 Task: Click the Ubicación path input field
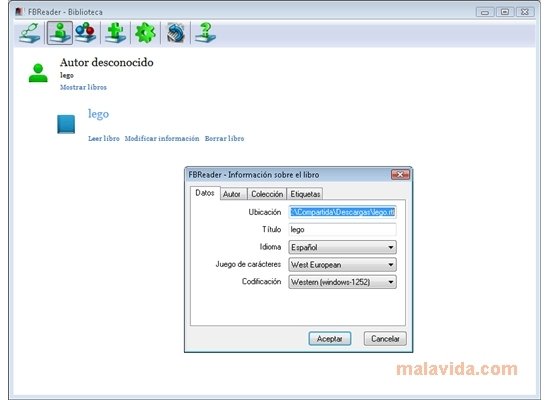(342, 212)
